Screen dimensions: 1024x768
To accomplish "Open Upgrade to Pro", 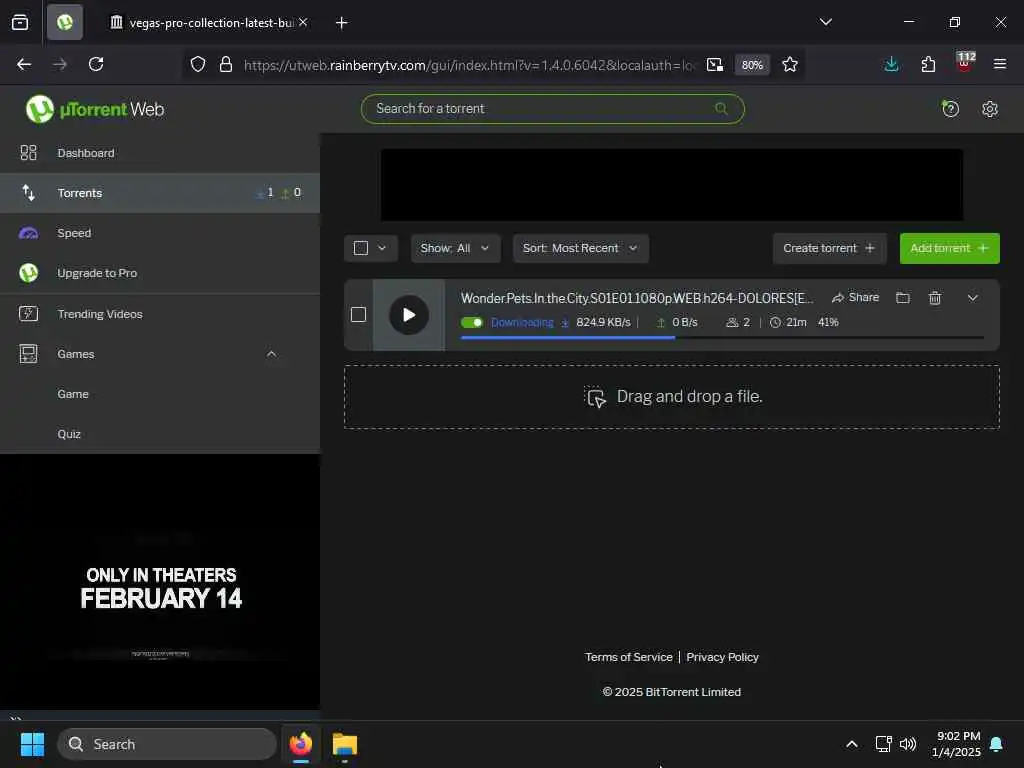I will click(x=160, y=273).
